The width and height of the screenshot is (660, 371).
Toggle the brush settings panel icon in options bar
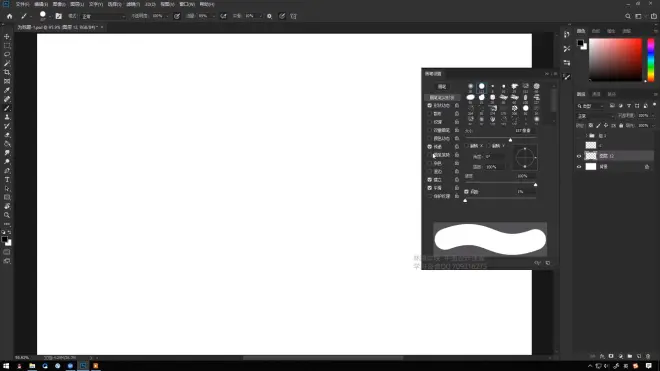59,16
